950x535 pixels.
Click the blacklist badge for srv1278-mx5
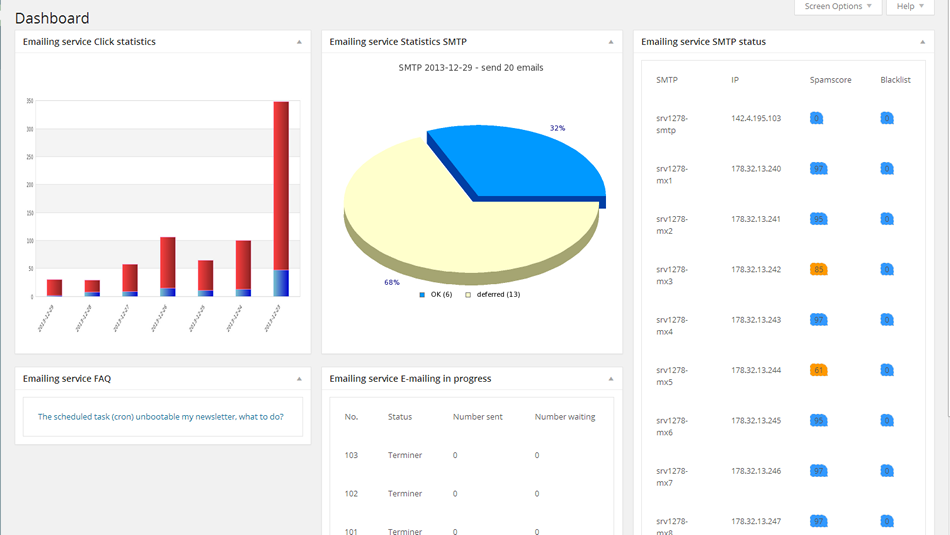pyautogui.click(x=887, y=370)
